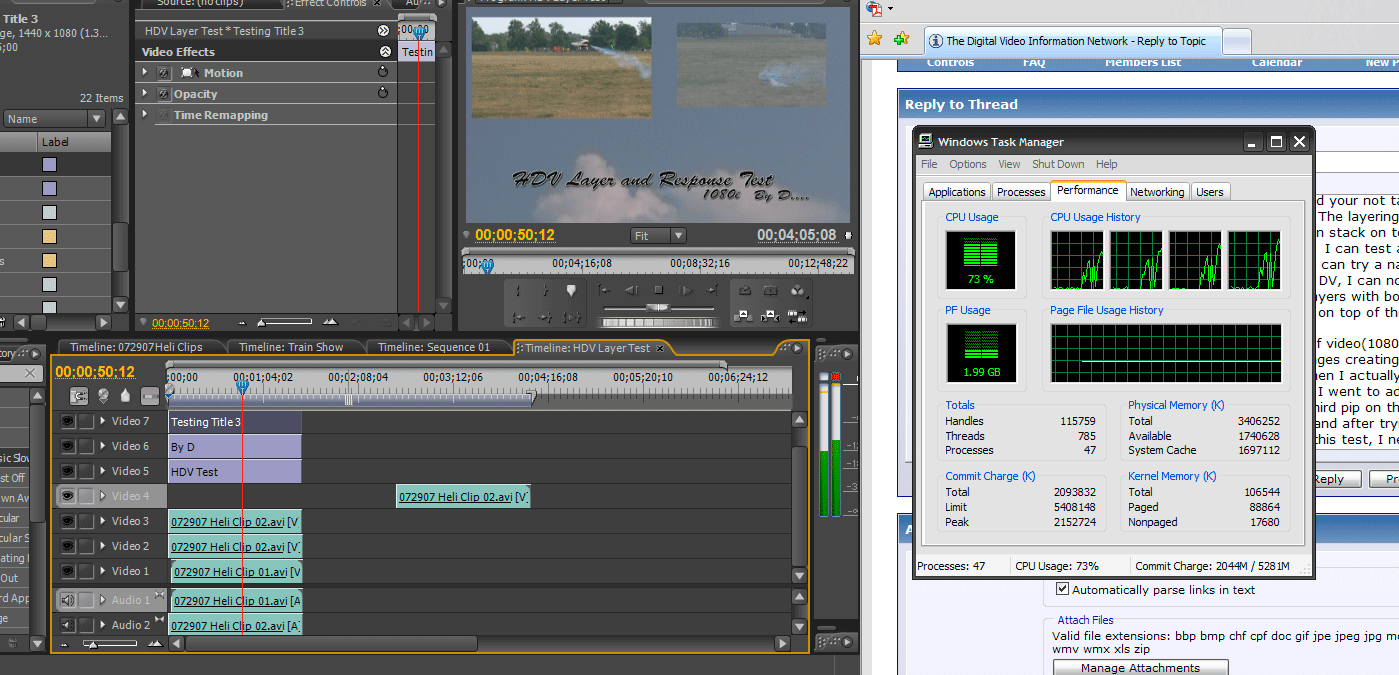This screenshot has height=675, width=1399.
Task: Toggle Snap in the timeline header
Action: 80,396
